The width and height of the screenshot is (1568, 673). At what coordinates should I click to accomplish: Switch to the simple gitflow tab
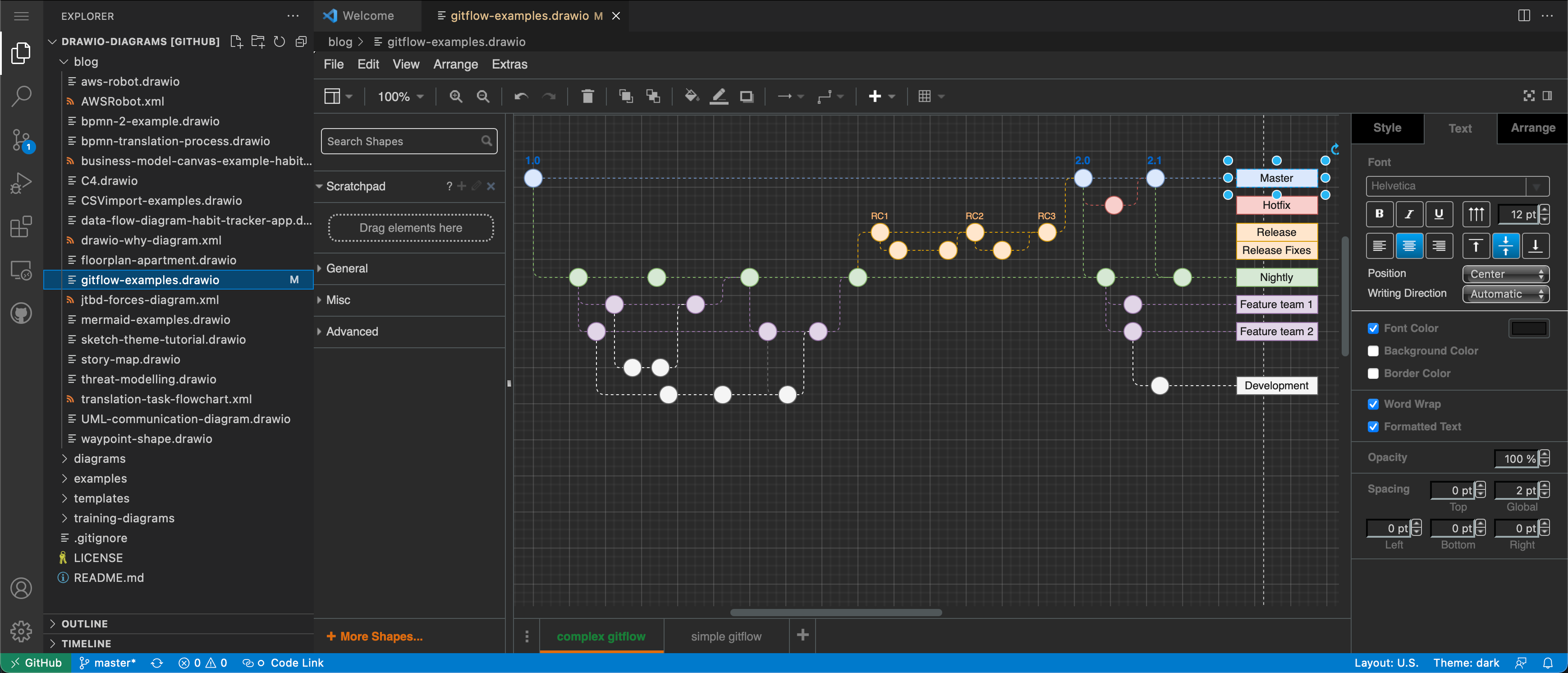pyautogui.click(x=725, y=636)
